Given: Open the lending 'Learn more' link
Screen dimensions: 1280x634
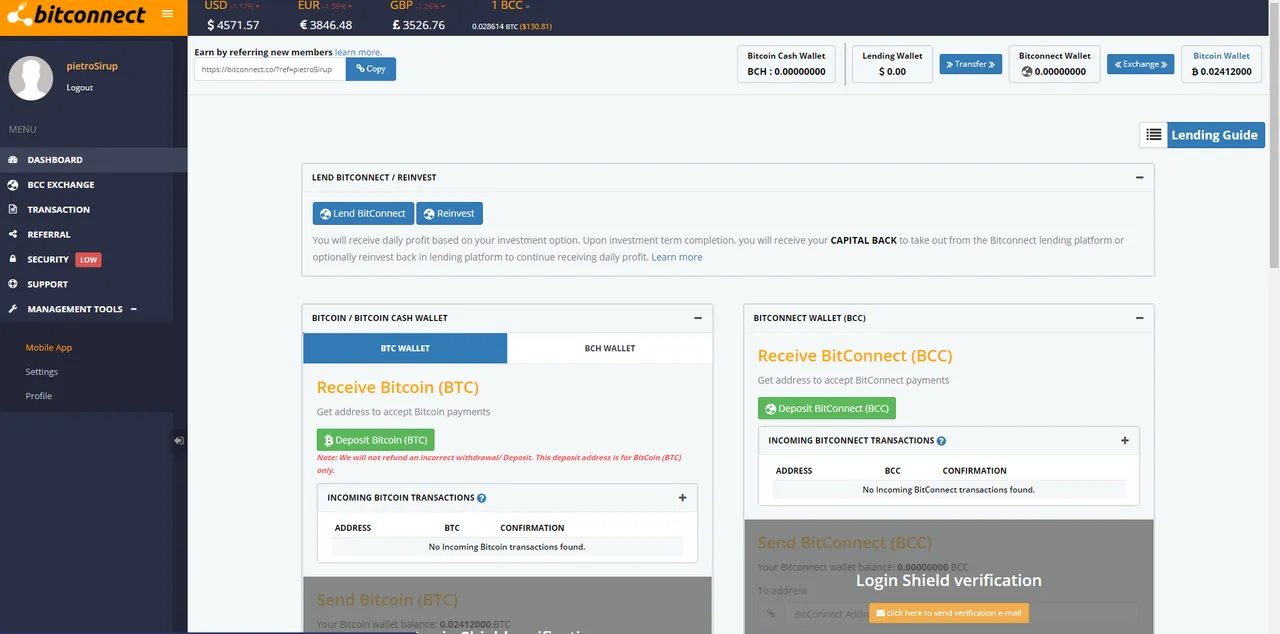Looking at the screenshot, I should click(x=677, y=257).
